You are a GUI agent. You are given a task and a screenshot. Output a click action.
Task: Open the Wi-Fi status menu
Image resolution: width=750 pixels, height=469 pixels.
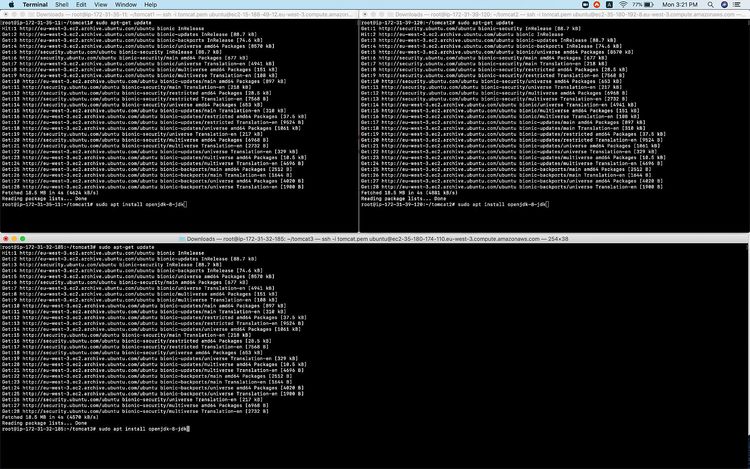(623, 4)
